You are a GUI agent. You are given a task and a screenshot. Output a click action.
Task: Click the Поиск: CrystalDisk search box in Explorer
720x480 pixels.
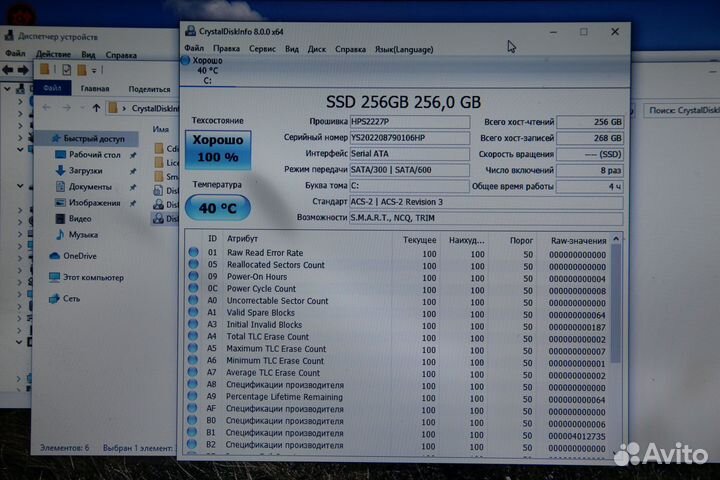pos(681,110)
